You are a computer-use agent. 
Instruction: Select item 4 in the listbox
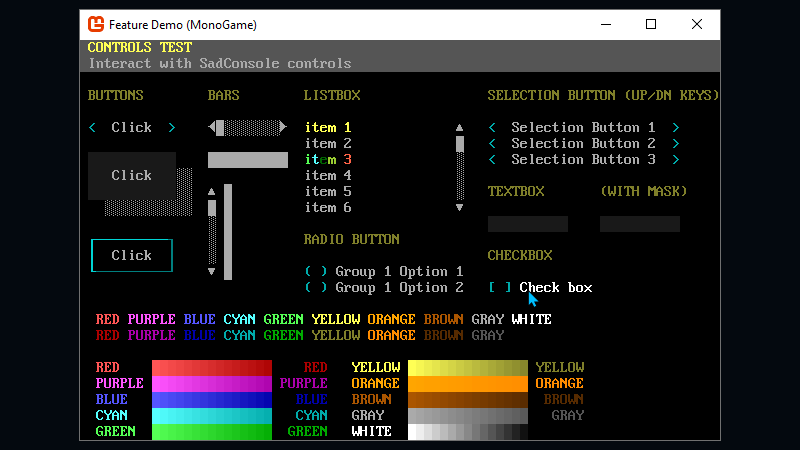[x=328, y=176]
